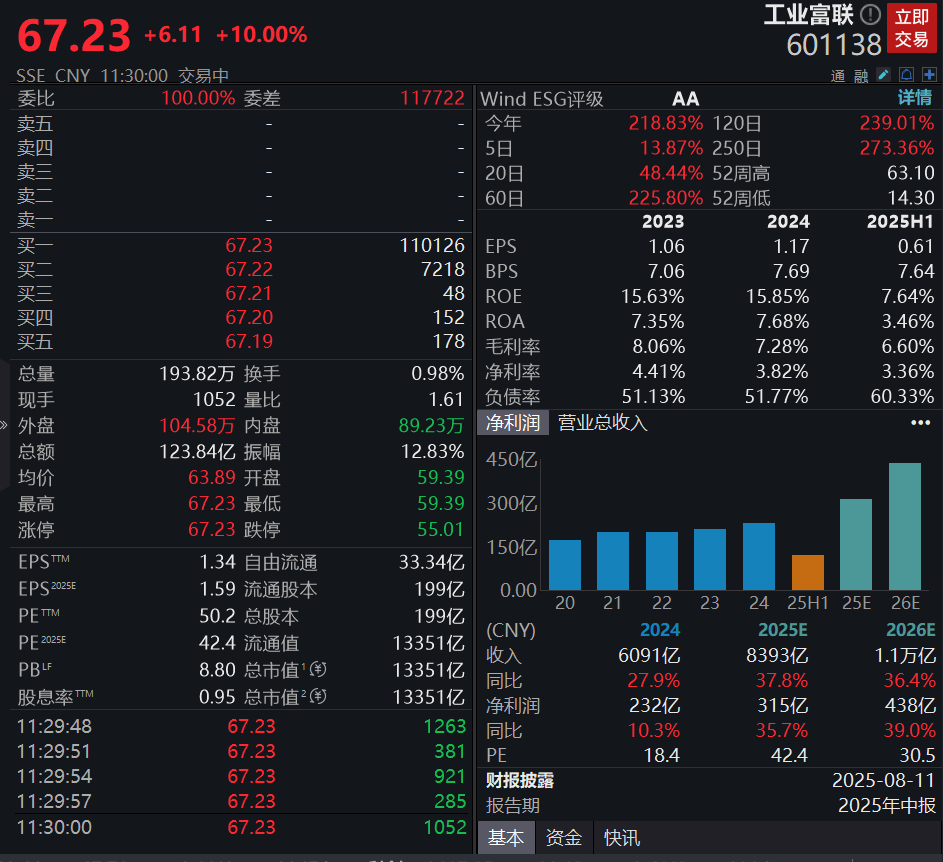
Task: Click the 跌停 value 55.01
Action: [440, 529]
